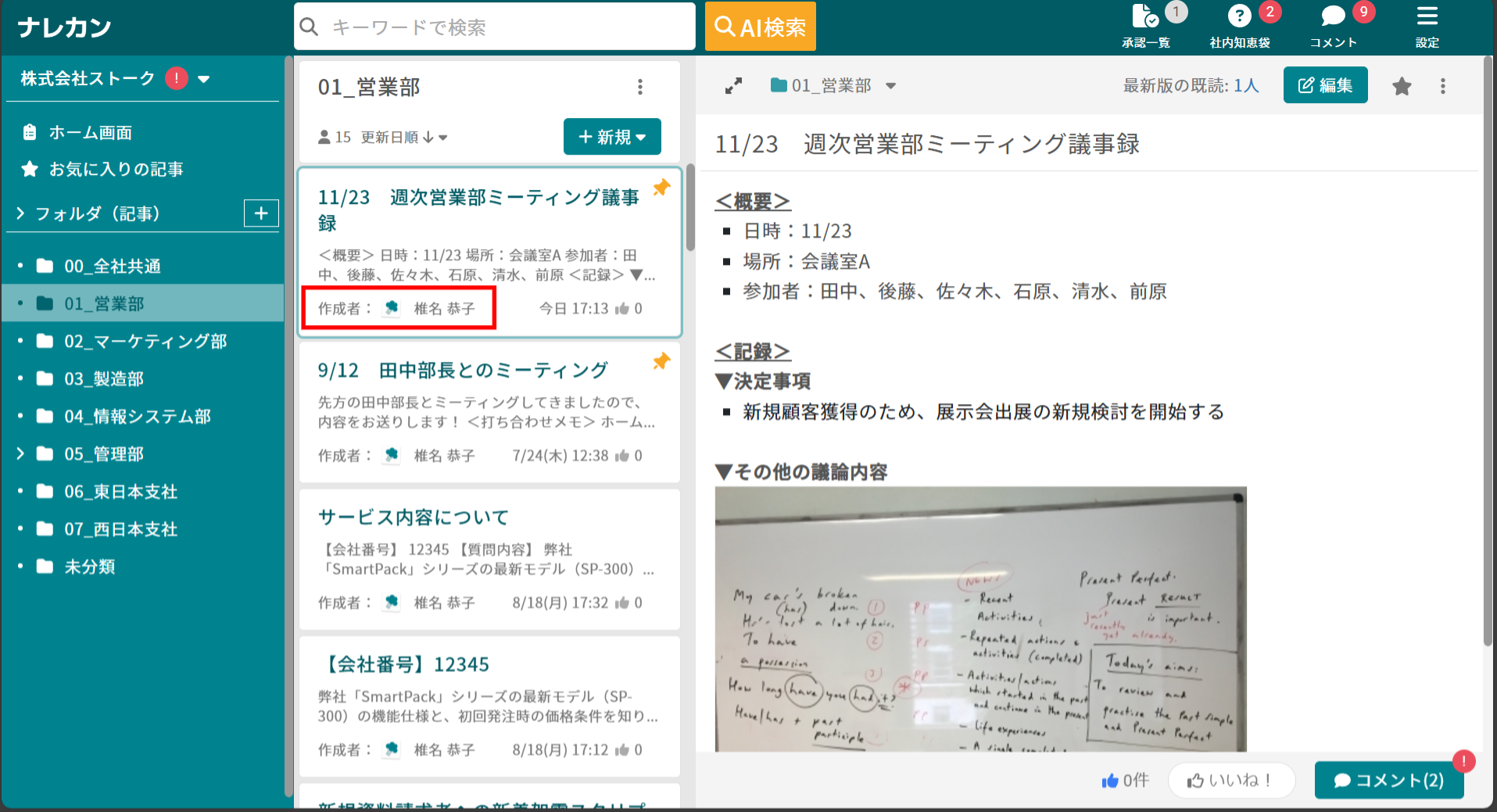Toggle pin on 11/23 meeting minutes article

click(661, 188)
